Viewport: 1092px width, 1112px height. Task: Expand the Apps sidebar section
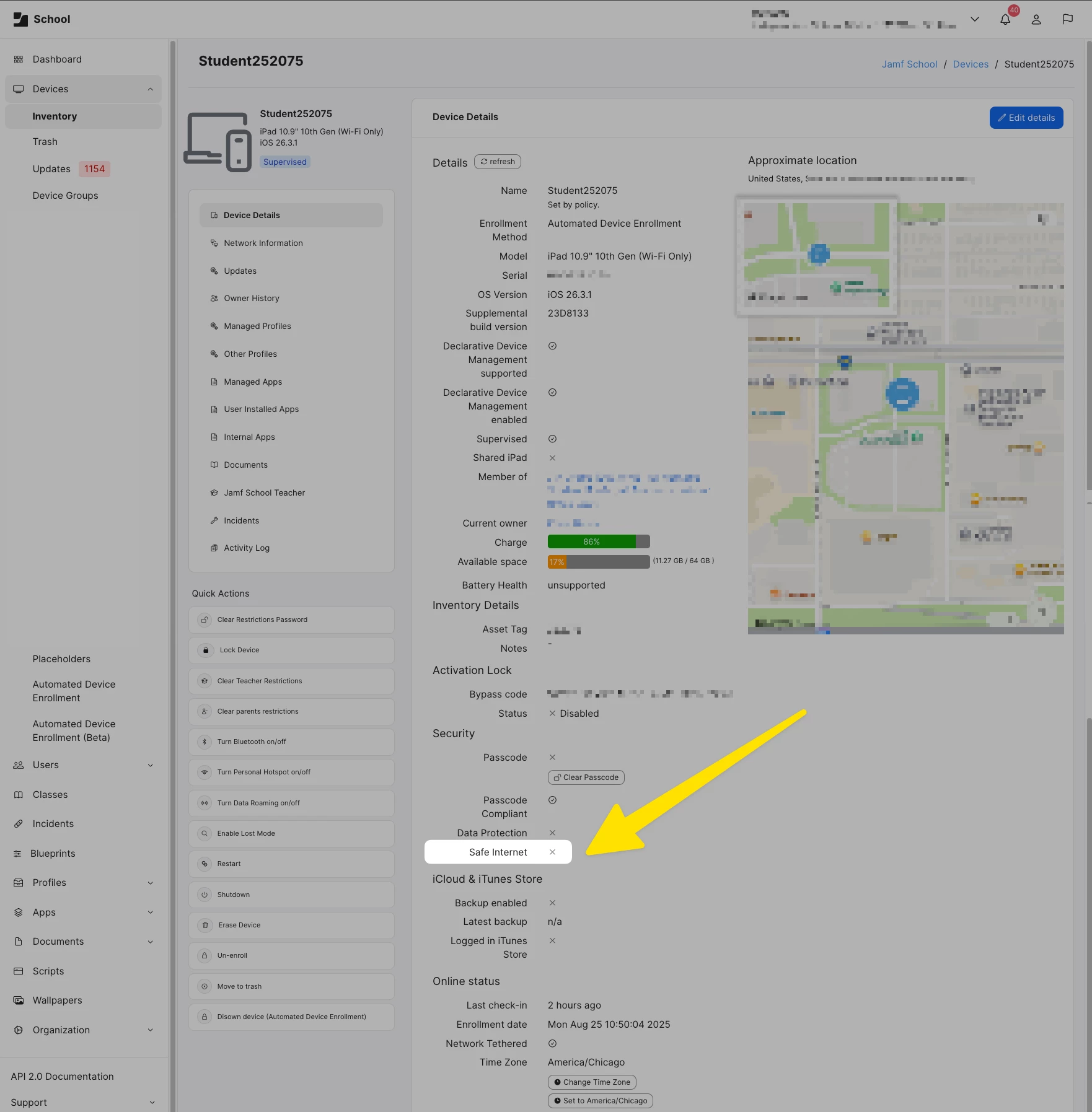click(x=150, y=913)
